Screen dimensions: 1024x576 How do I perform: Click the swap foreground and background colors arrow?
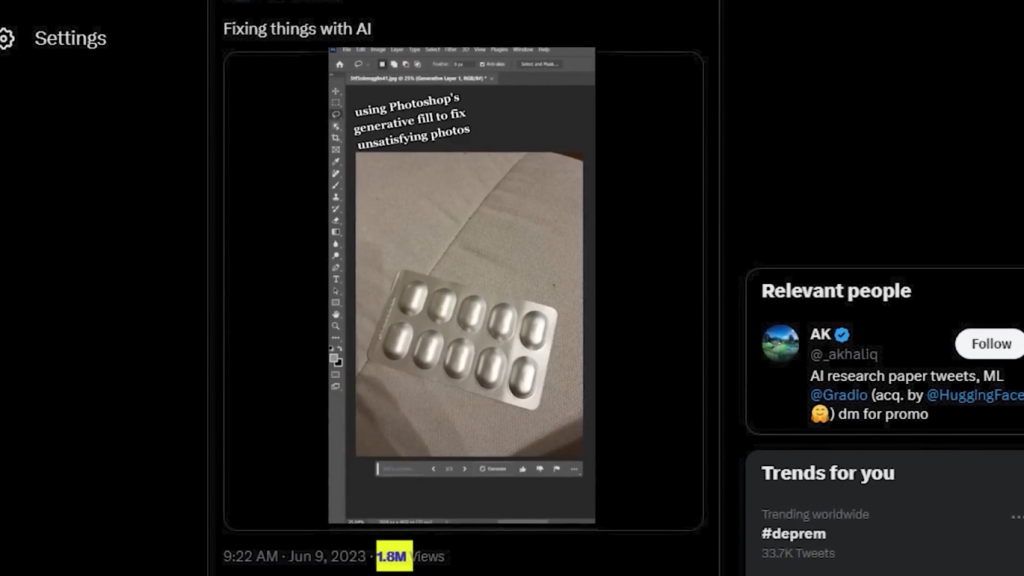pyautogui.click(x=340, y=348)
